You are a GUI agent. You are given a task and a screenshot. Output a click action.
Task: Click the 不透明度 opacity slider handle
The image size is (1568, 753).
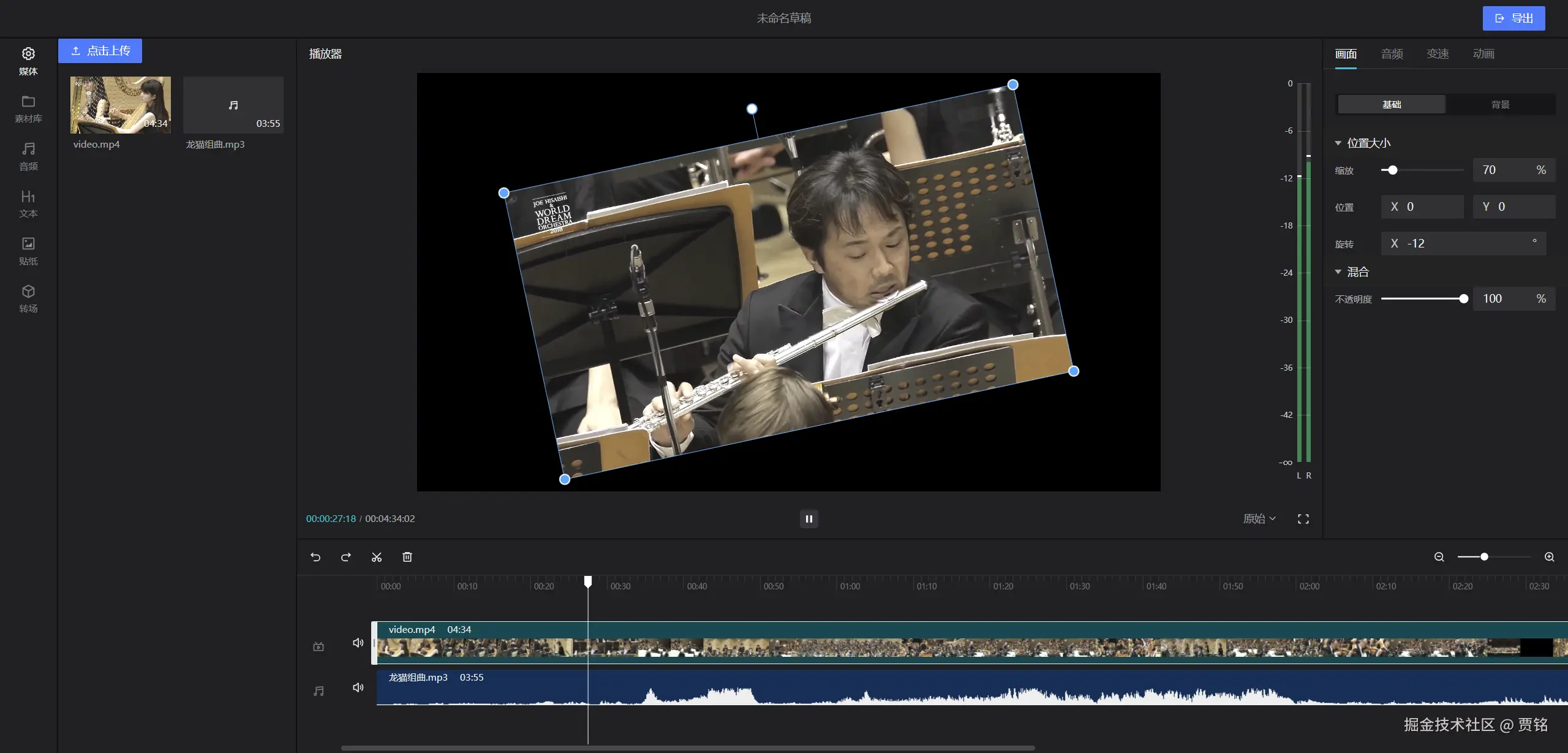pyautogui.click(x=1463, y=299)
